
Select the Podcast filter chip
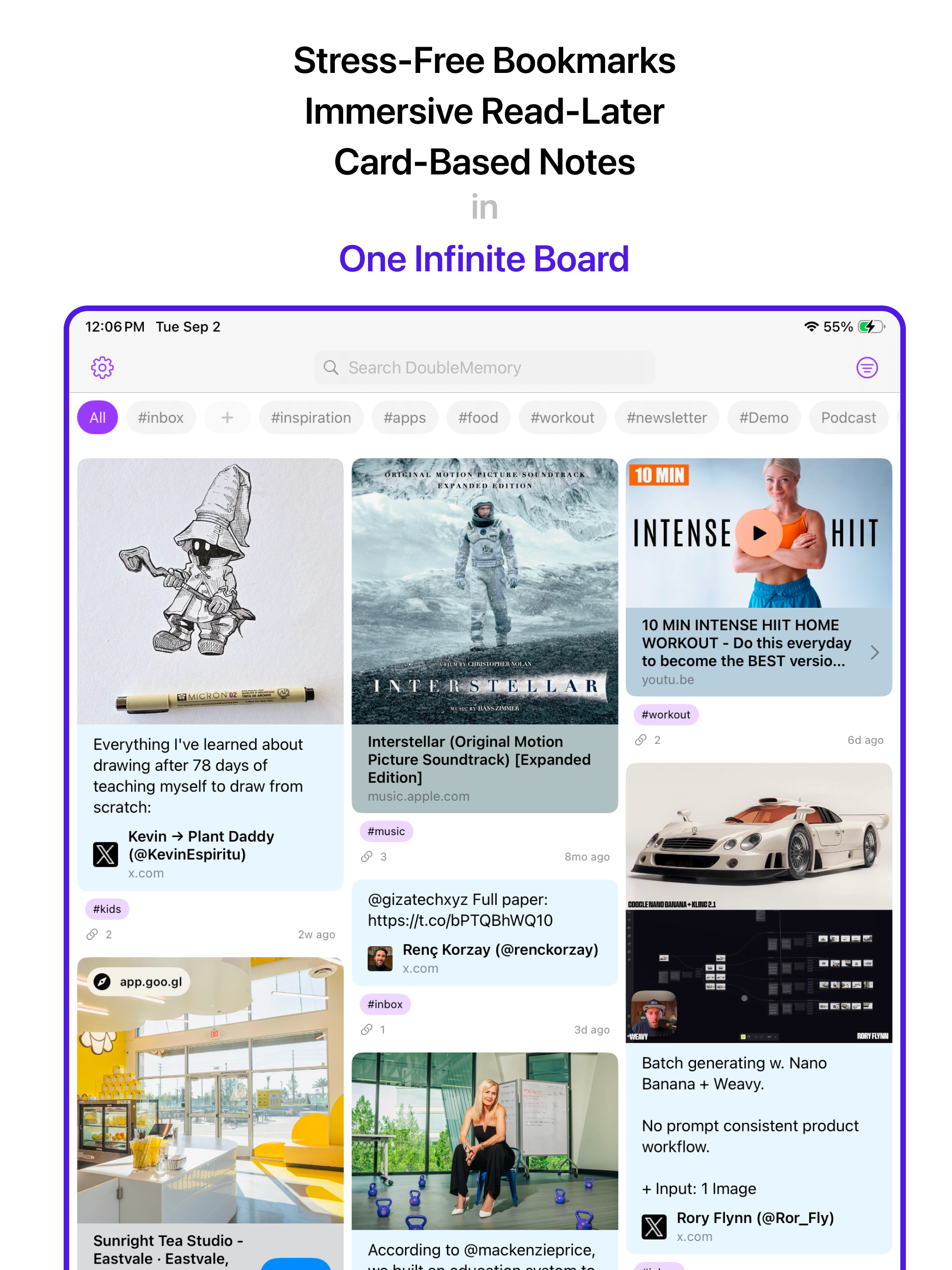848,417
